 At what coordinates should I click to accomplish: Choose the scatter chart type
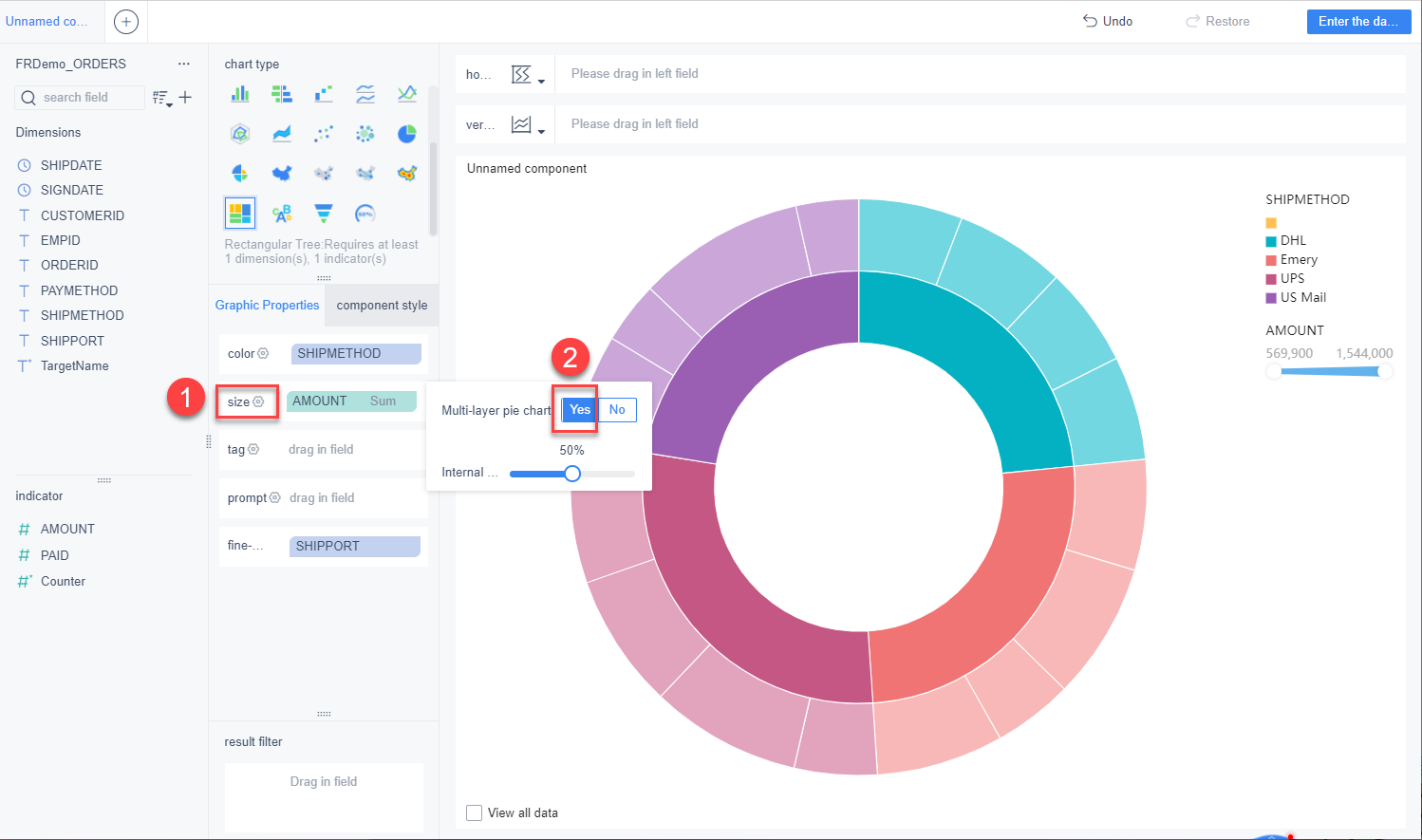tap(324, 134)
